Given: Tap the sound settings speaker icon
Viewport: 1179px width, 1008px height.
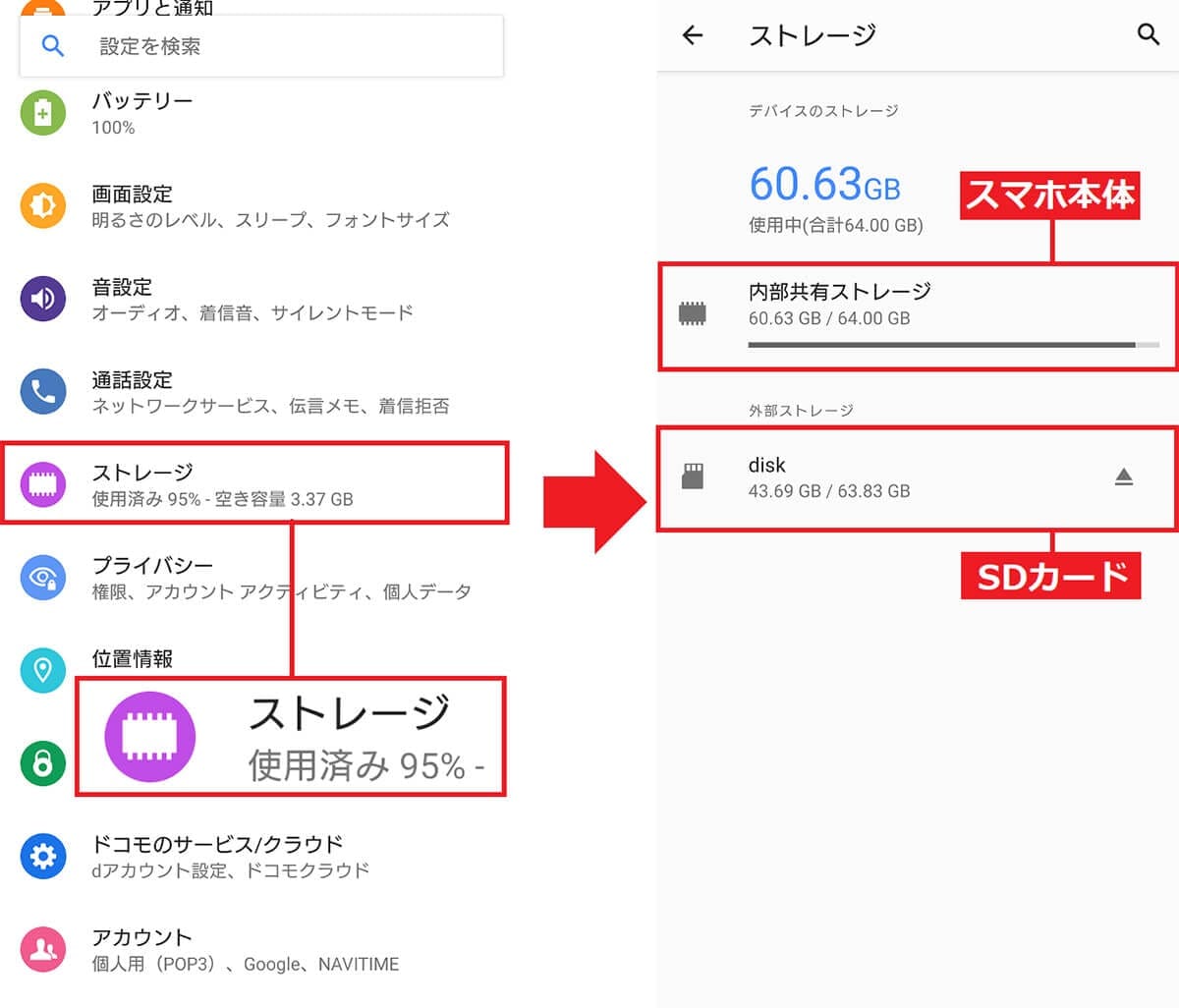Looking at the screenshot, I should pyautogui.click(x=43, y=299).
